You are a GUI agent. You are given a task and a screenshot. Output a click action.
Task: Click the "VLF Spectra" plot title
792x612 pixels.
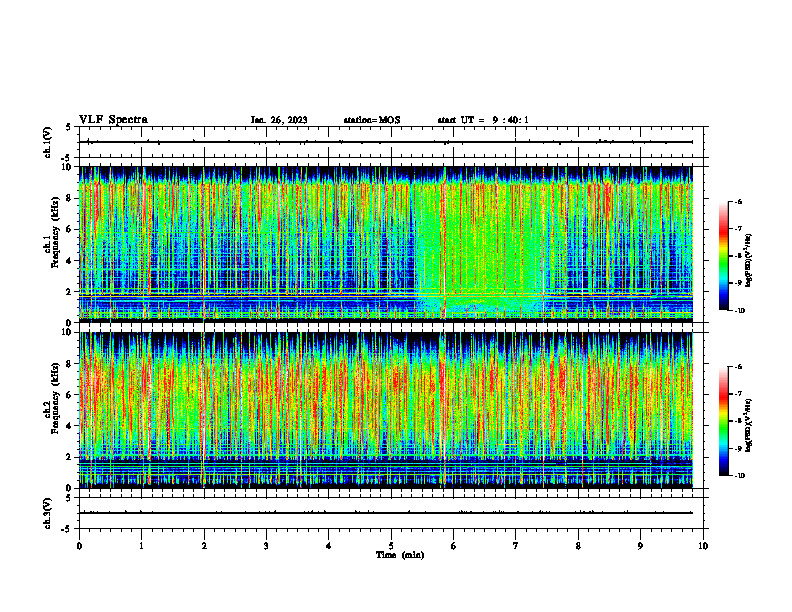(x=113, y=120)
